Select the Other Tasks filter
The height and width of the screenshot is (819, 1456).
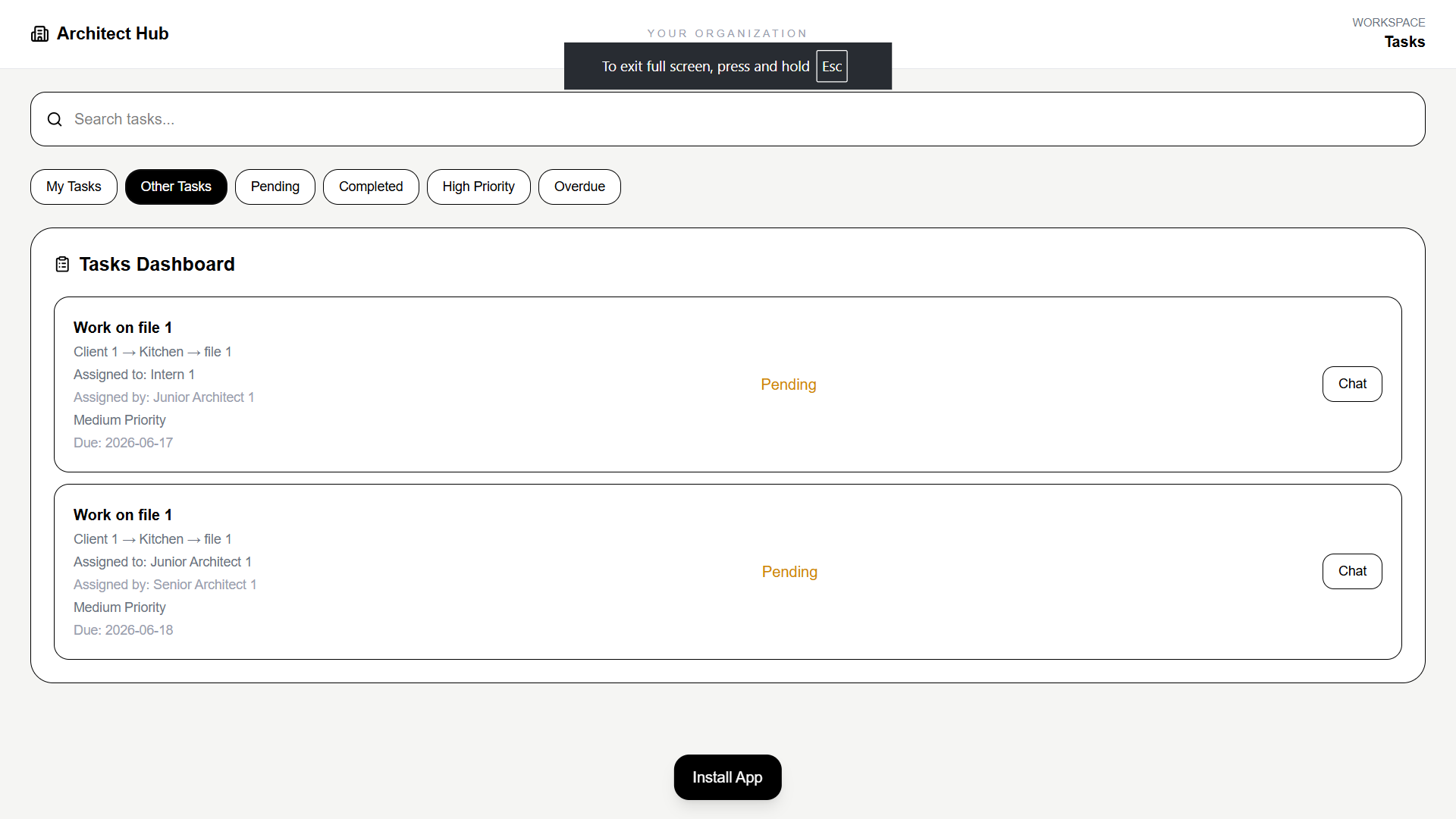pyautogui.click(x=176, y=187)
